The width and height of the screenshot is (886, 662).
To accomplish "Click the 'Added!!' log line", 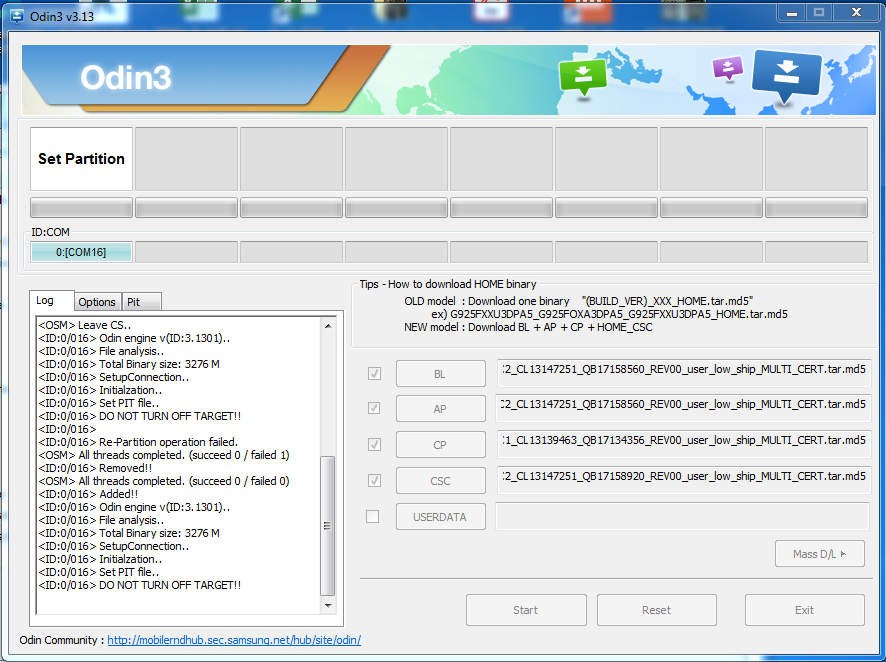I will [x=89, y=494].
